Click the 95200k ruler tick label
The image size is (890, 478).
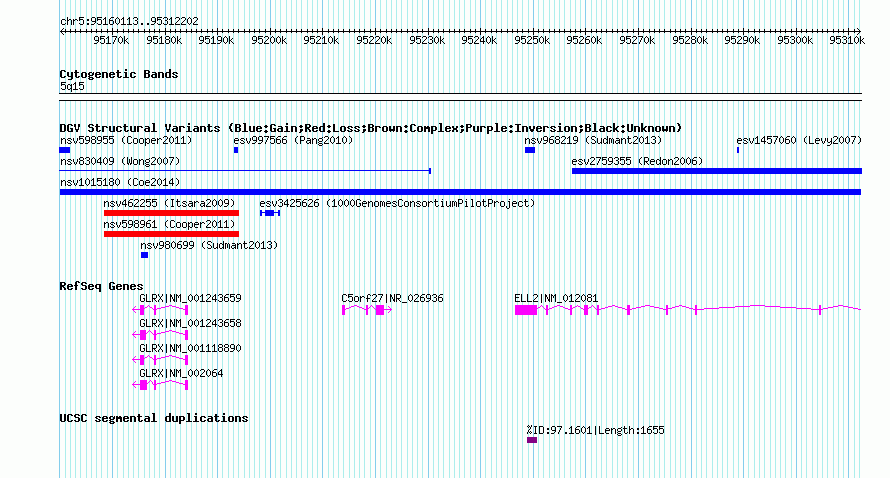[x=269, y=40]
